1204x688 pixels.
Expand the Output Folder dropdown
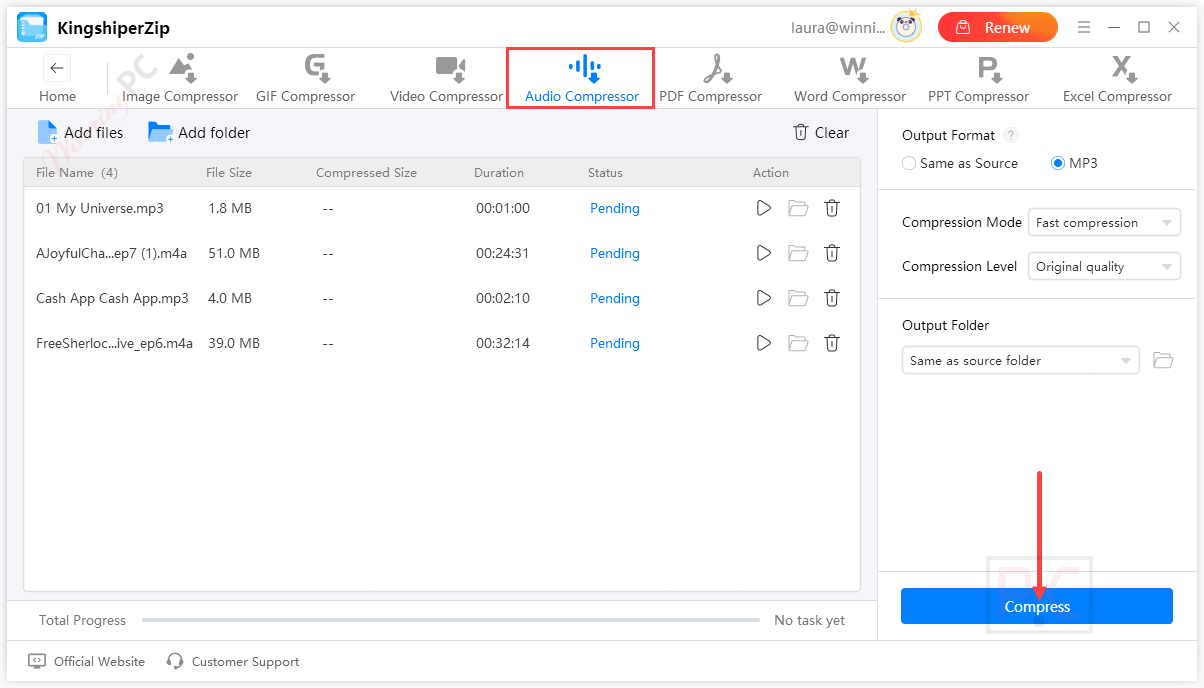click(1020, 360)
